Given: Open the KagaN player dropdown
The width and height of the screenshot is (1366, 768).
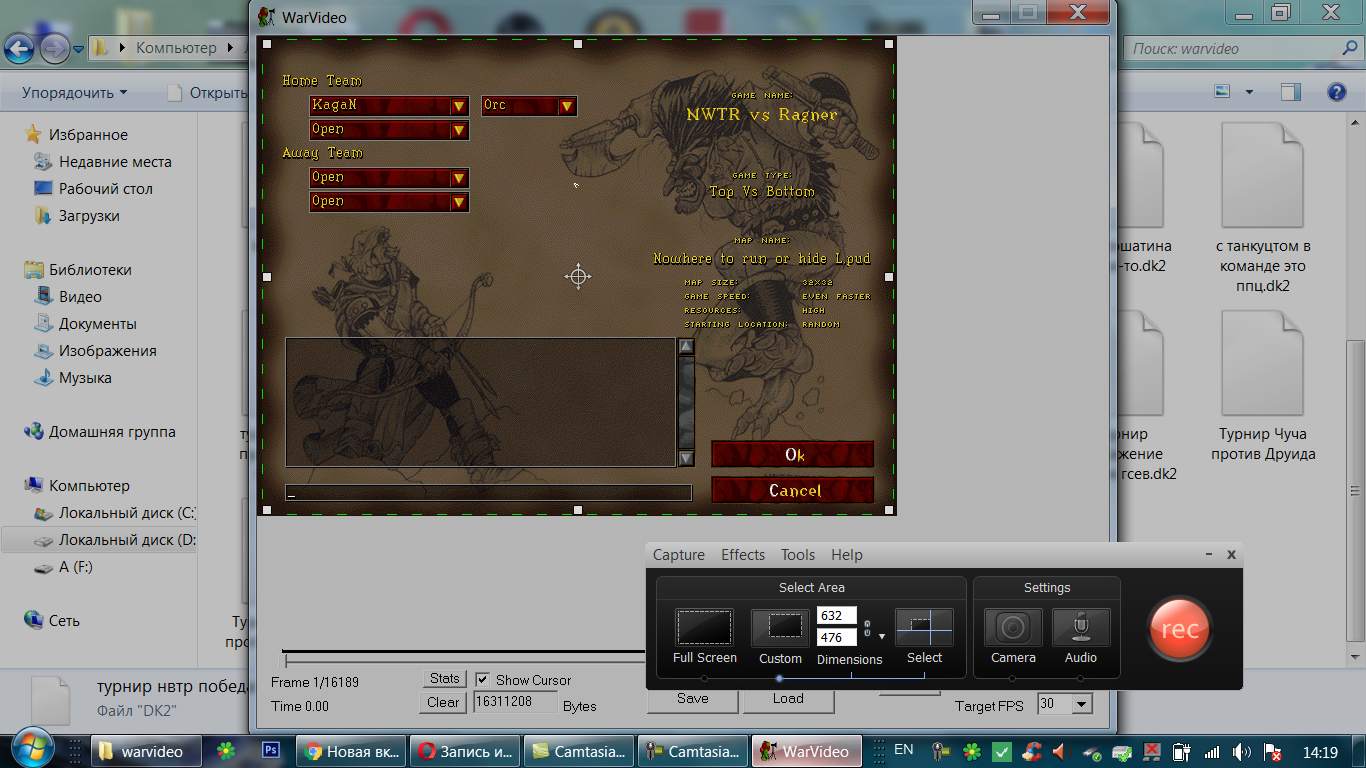Looking at the screenshot, I should click(389, 106).
